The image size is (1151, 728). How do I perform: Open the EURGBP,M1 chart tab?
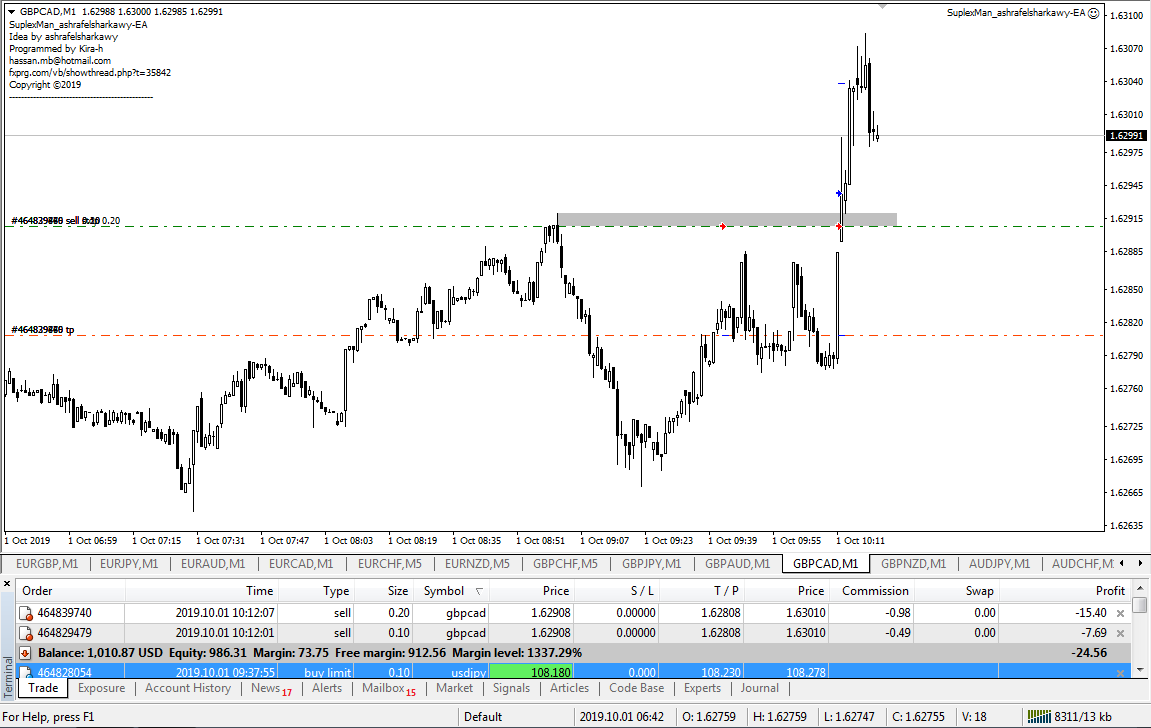(x=47, y=564)
